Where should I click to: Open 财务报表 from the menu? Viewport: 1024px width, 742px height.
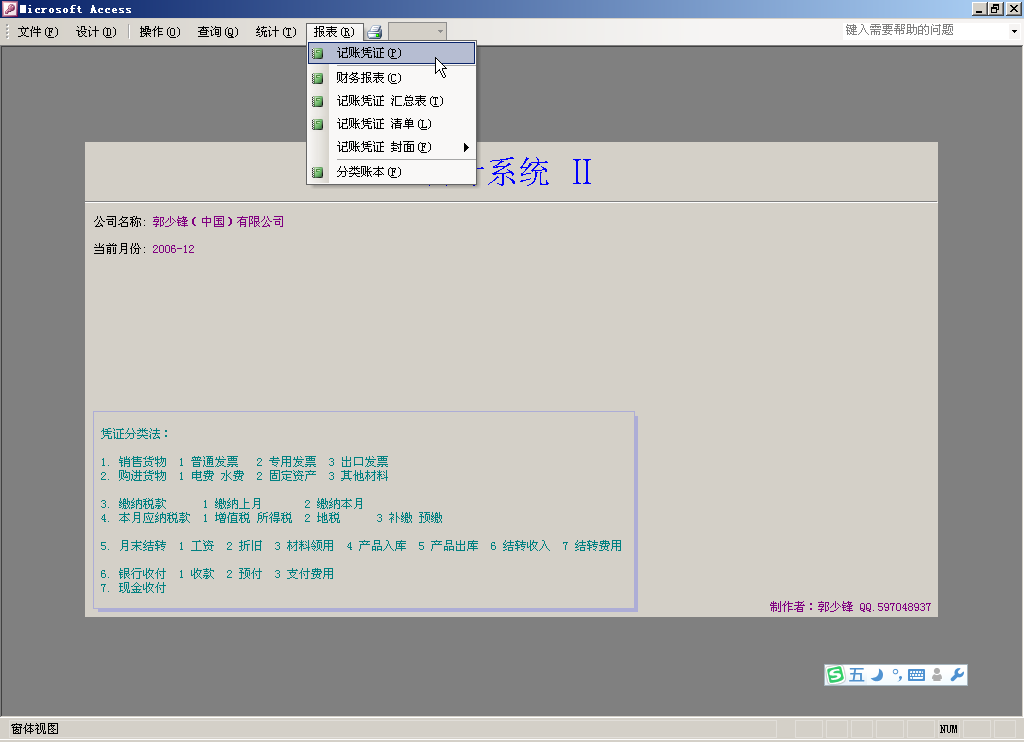pyautogui.click(x=369, y=78)
